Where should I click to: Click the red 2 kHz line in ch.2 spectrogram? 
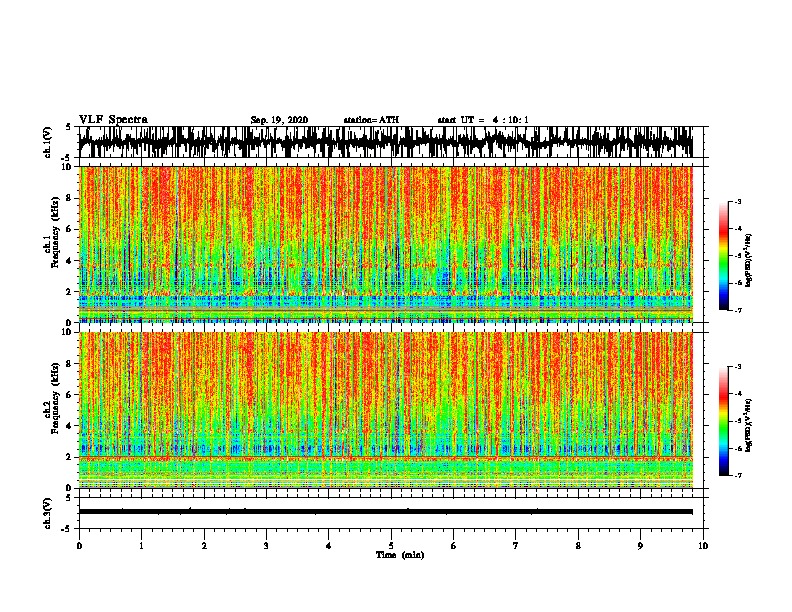point(385,457)
